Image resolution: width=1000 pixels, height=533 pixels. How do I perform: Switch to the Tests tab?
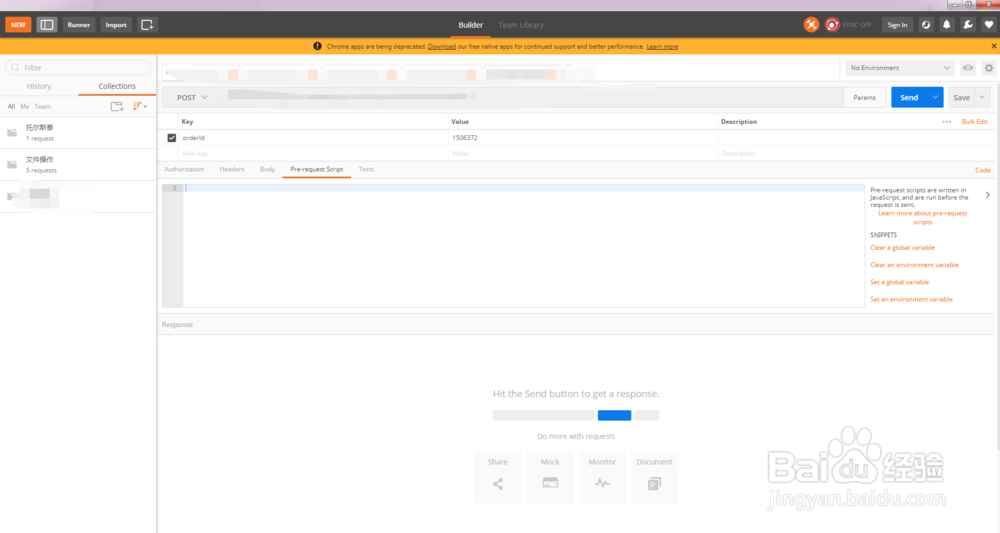(x=366, y=170)
